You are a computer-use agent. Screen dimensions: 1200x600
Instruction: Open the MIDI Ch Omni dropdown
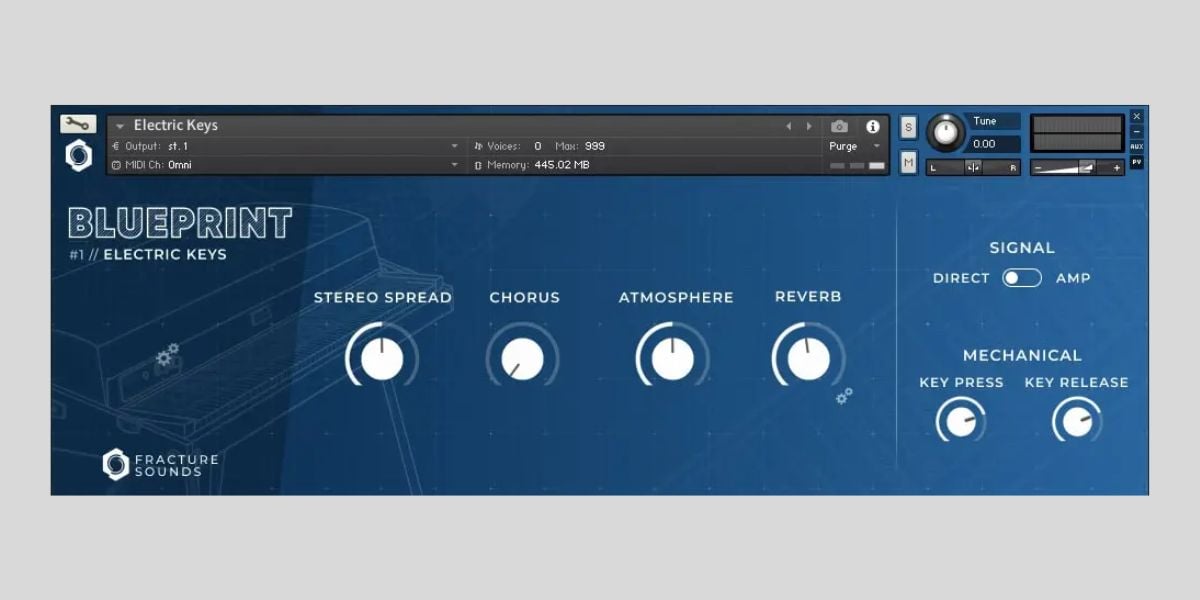point(285,164)
